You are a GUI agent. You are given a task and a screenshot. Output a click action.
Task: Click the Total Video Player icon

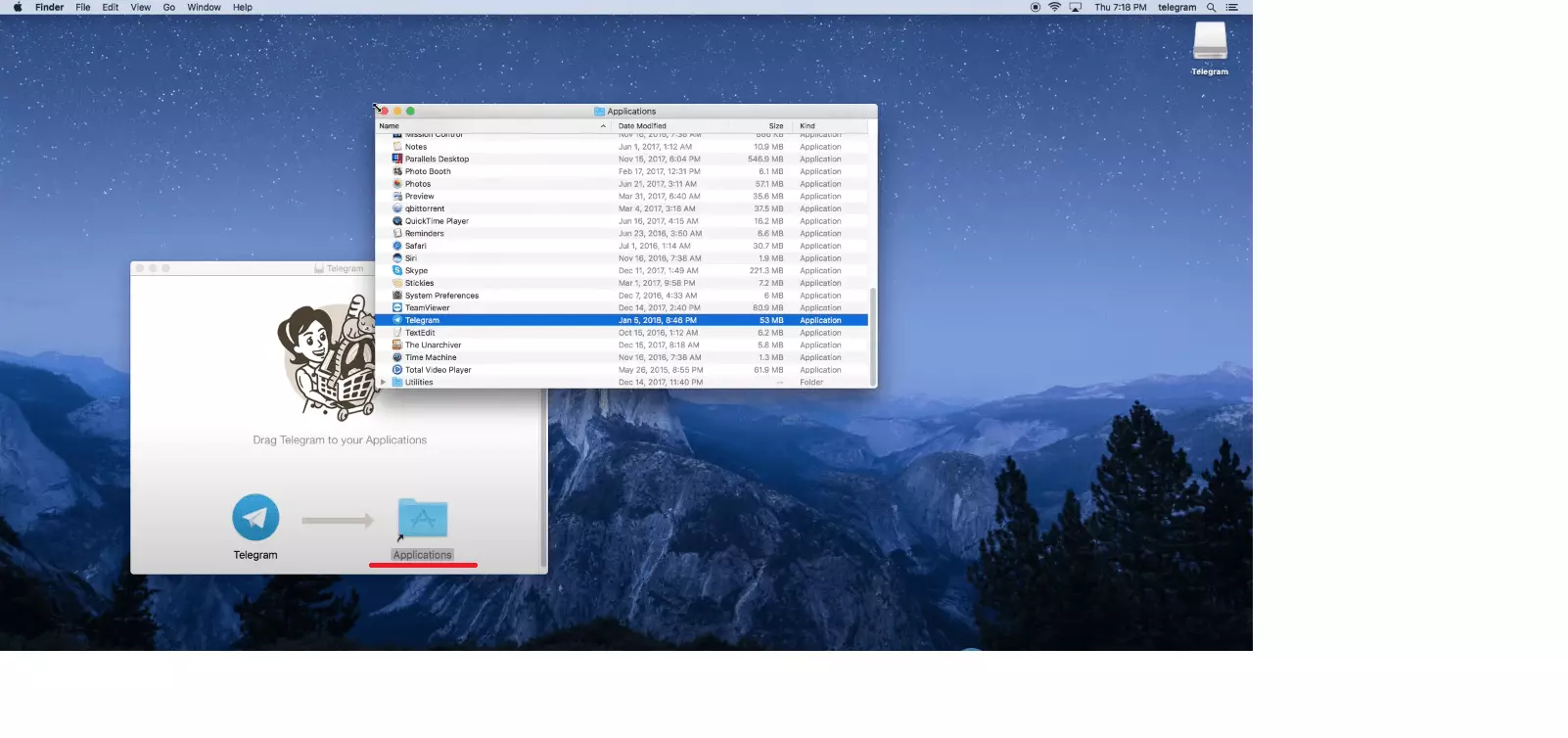point(397,370)
